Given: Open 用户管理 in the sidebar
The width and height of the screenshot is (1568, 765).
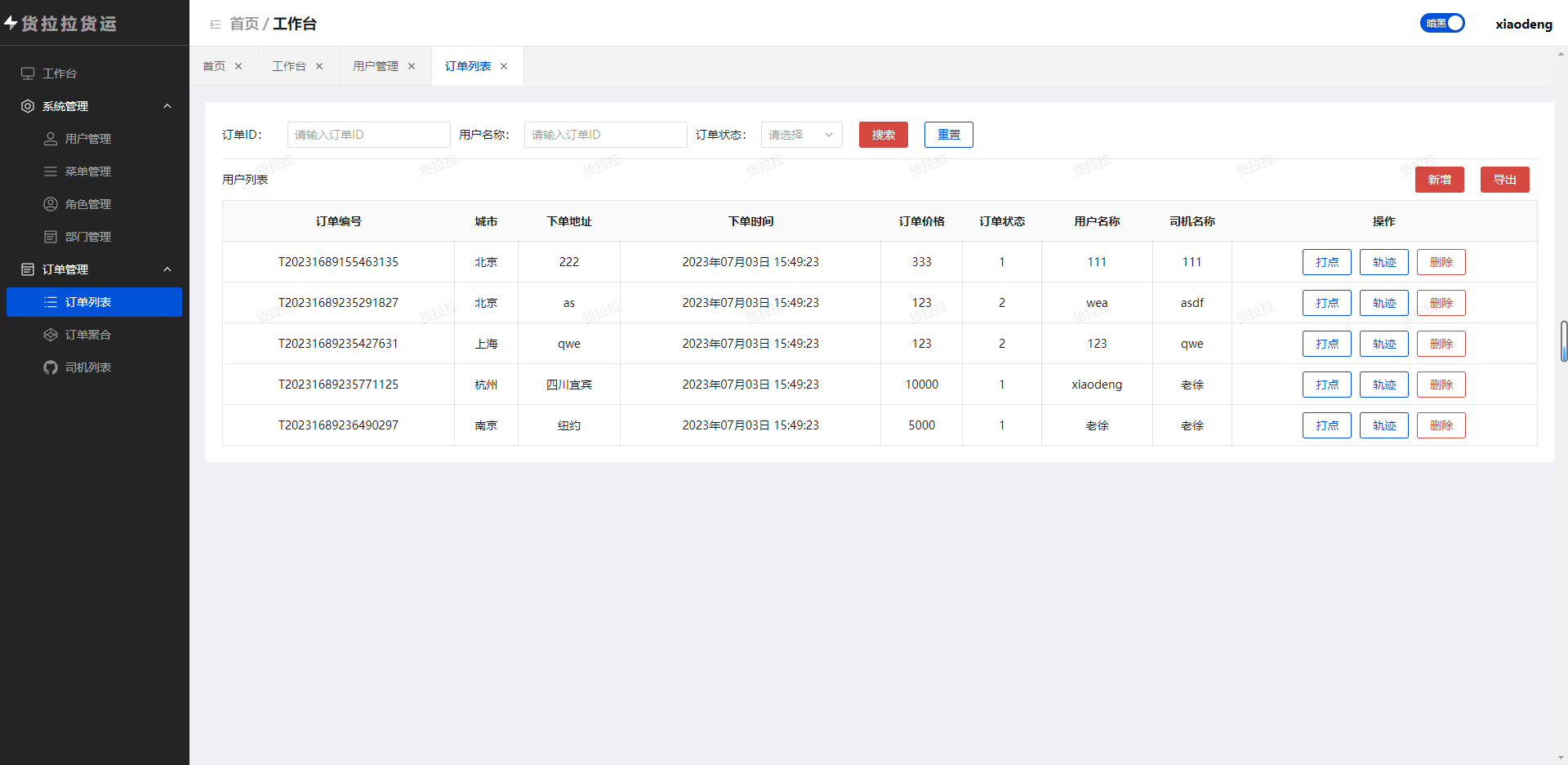Looking at the screenshot, I should point(95,139).
